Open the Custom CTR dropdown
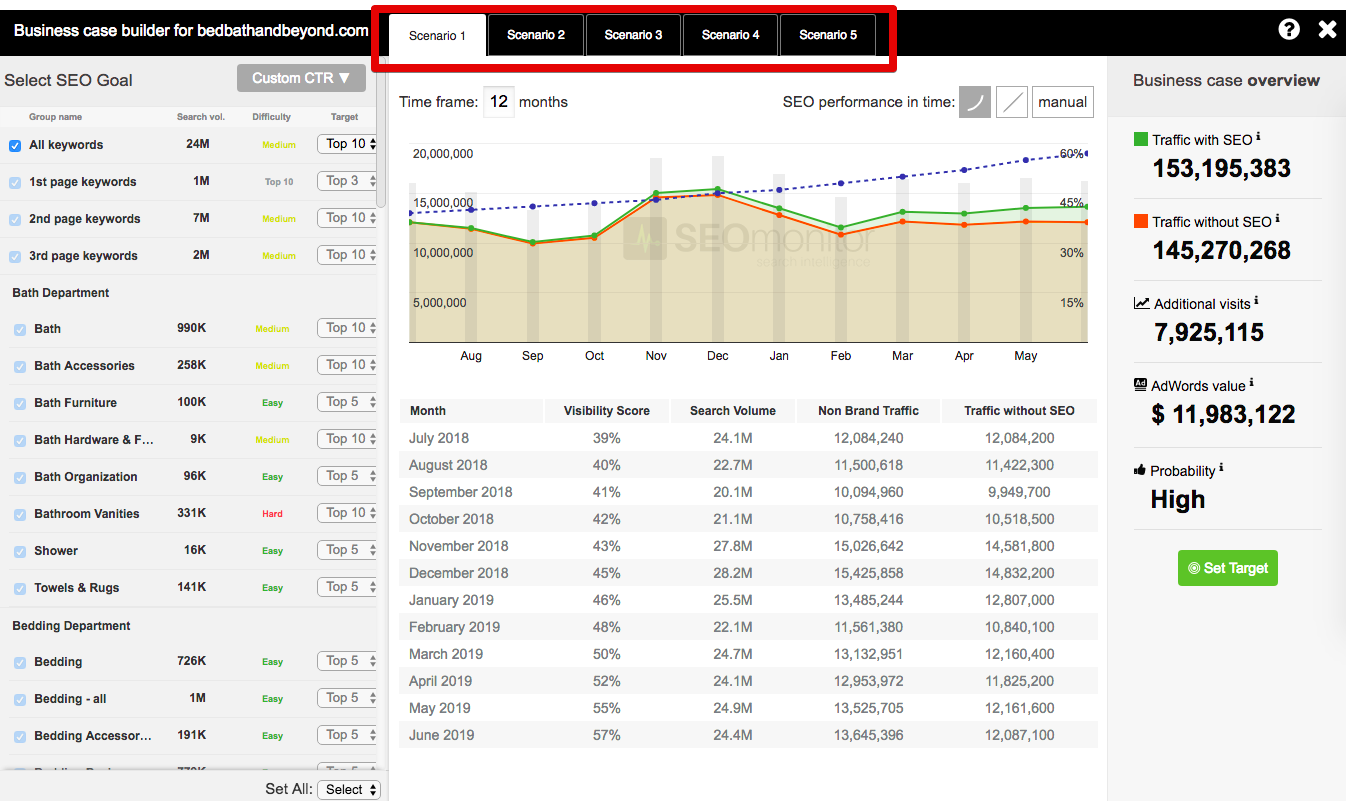The image size is (1346, 801). [301, 78]
